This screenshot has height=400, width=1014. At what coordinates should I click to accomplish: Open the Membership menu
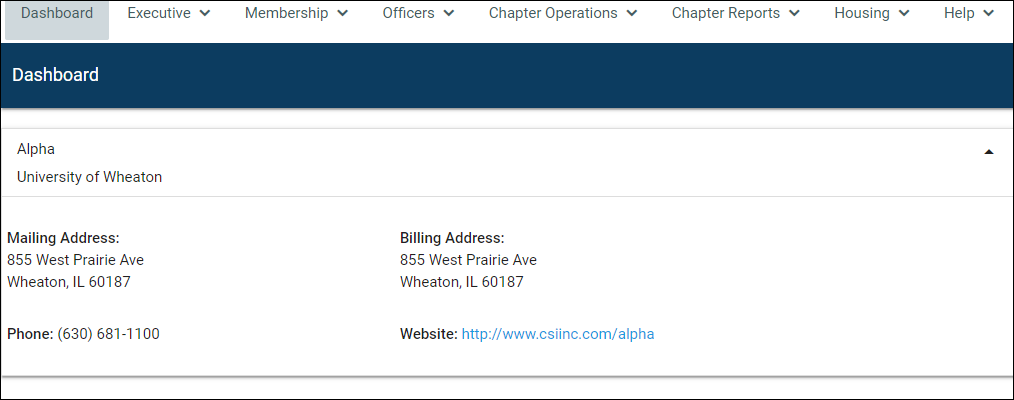point(286,14)
